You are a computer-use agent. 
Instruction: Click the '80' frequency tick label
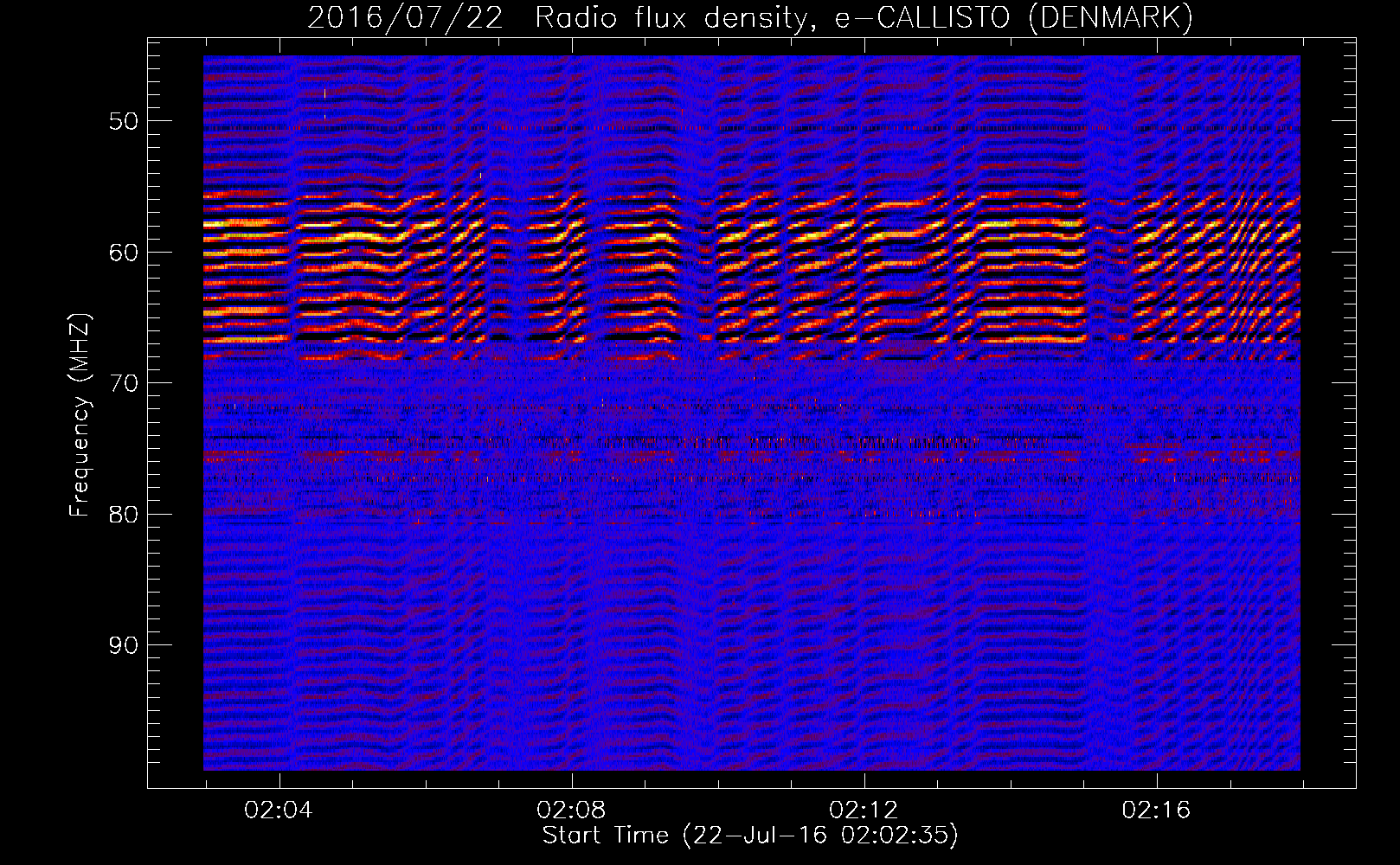point(123,515)
